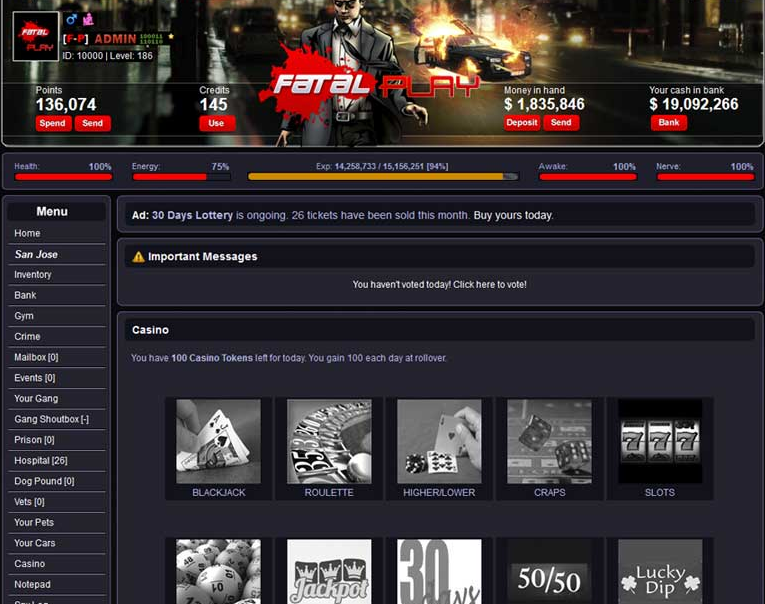Viewport: 765px width, 604px height.
Task: Click the Spend points button
Action: [53, 123]
